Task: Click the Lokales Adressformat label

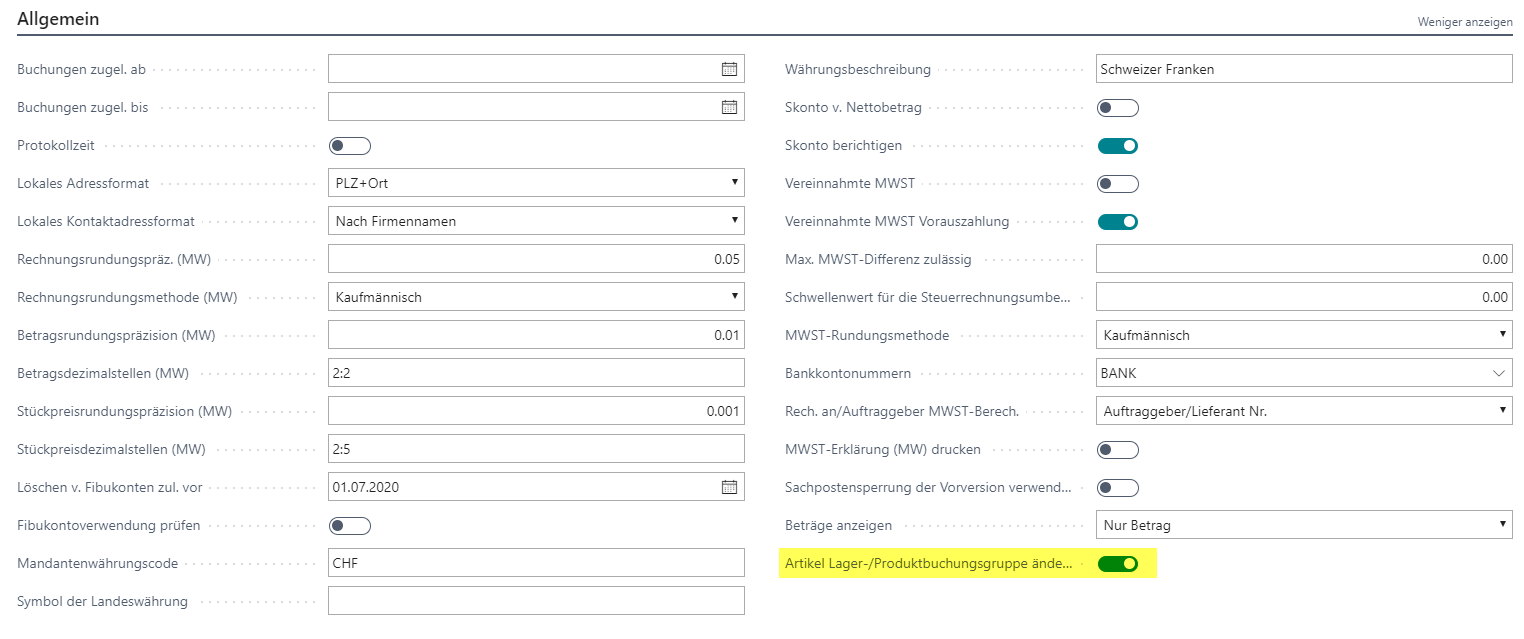Action: pyautogui.click(x=83, y=184)
